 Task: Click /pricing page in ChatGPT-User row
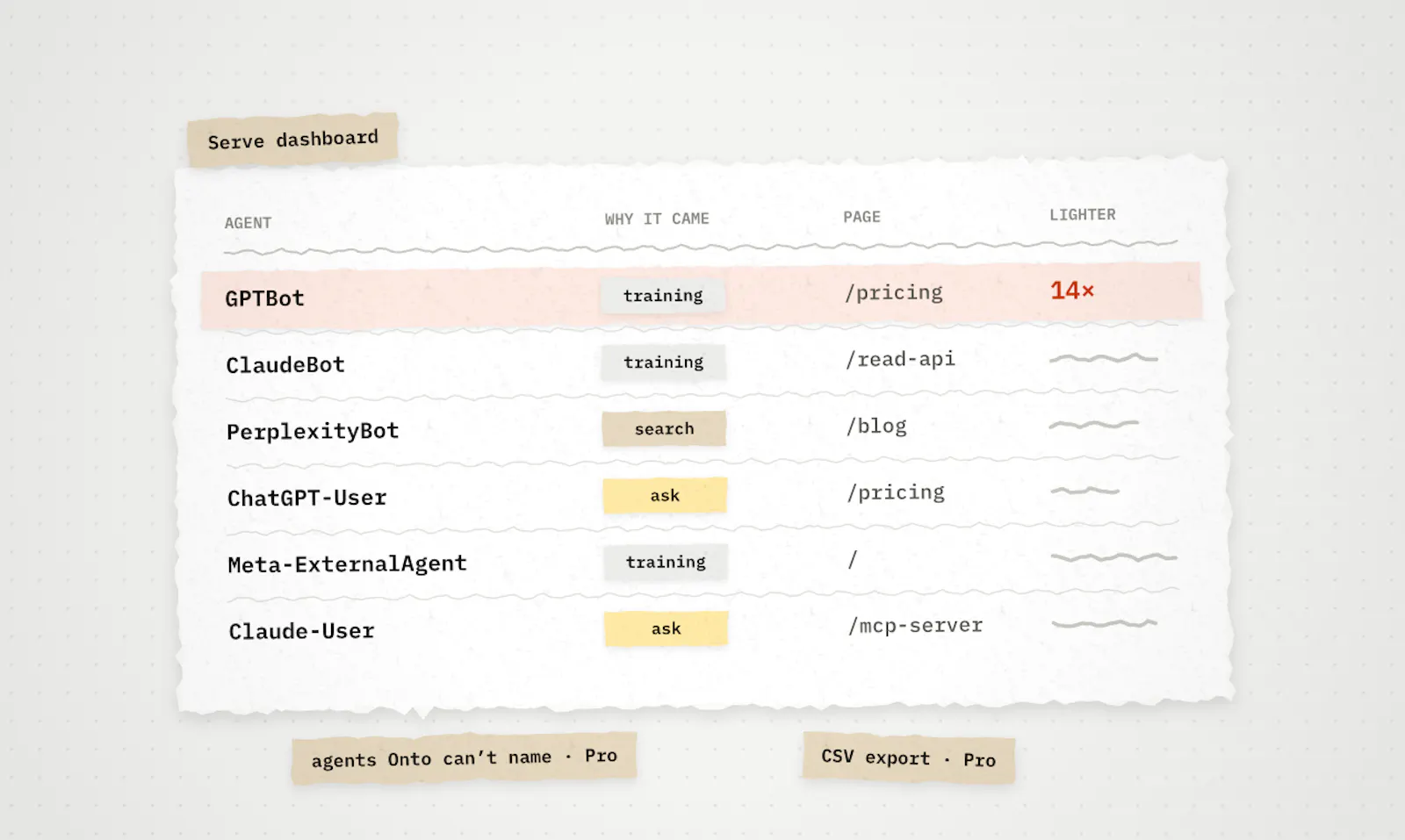click(x=896, y=492)
